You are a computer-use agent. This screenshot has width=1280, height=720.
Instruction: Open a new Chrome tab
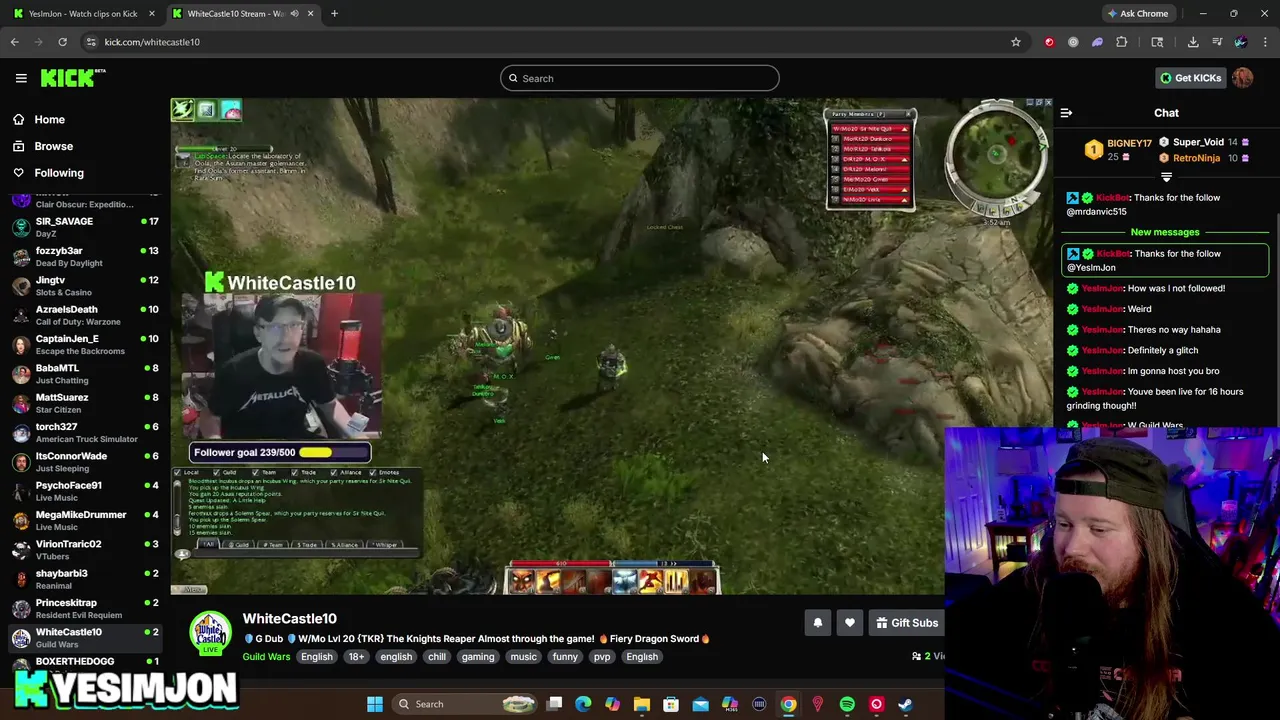point(334,14)
